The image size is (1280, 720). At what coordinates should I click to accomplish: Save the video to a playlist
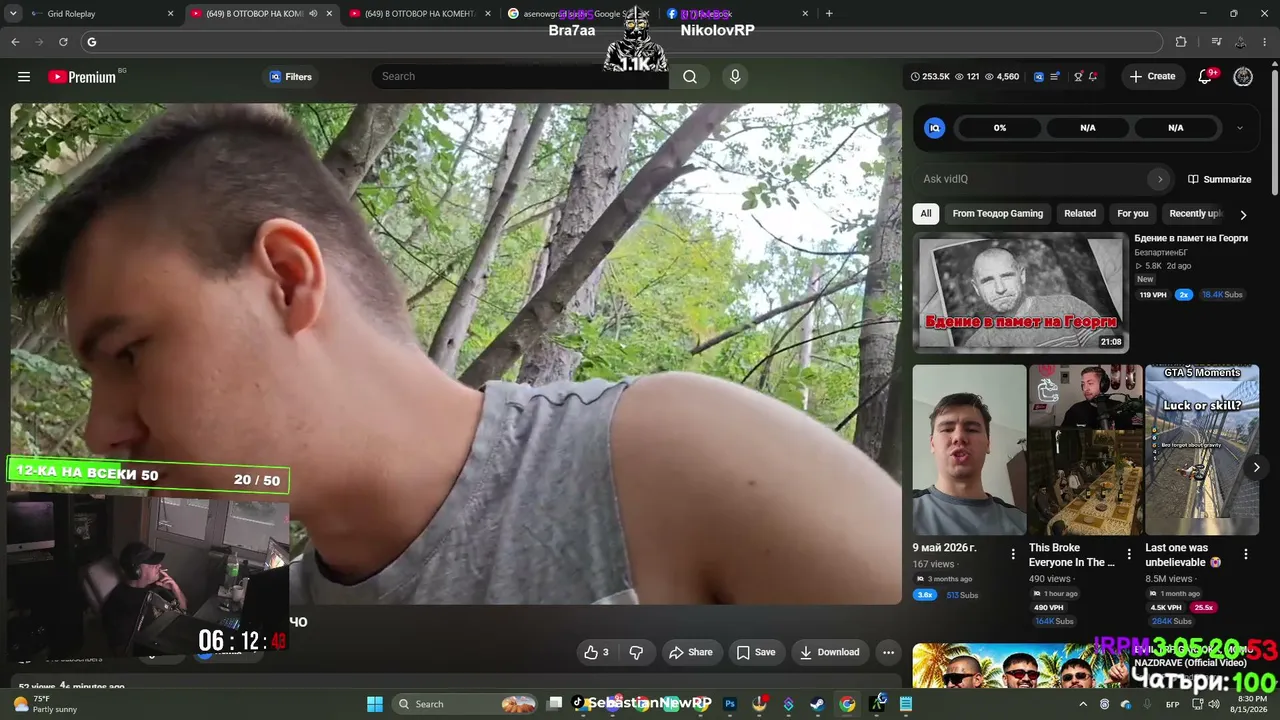(756, 652)
